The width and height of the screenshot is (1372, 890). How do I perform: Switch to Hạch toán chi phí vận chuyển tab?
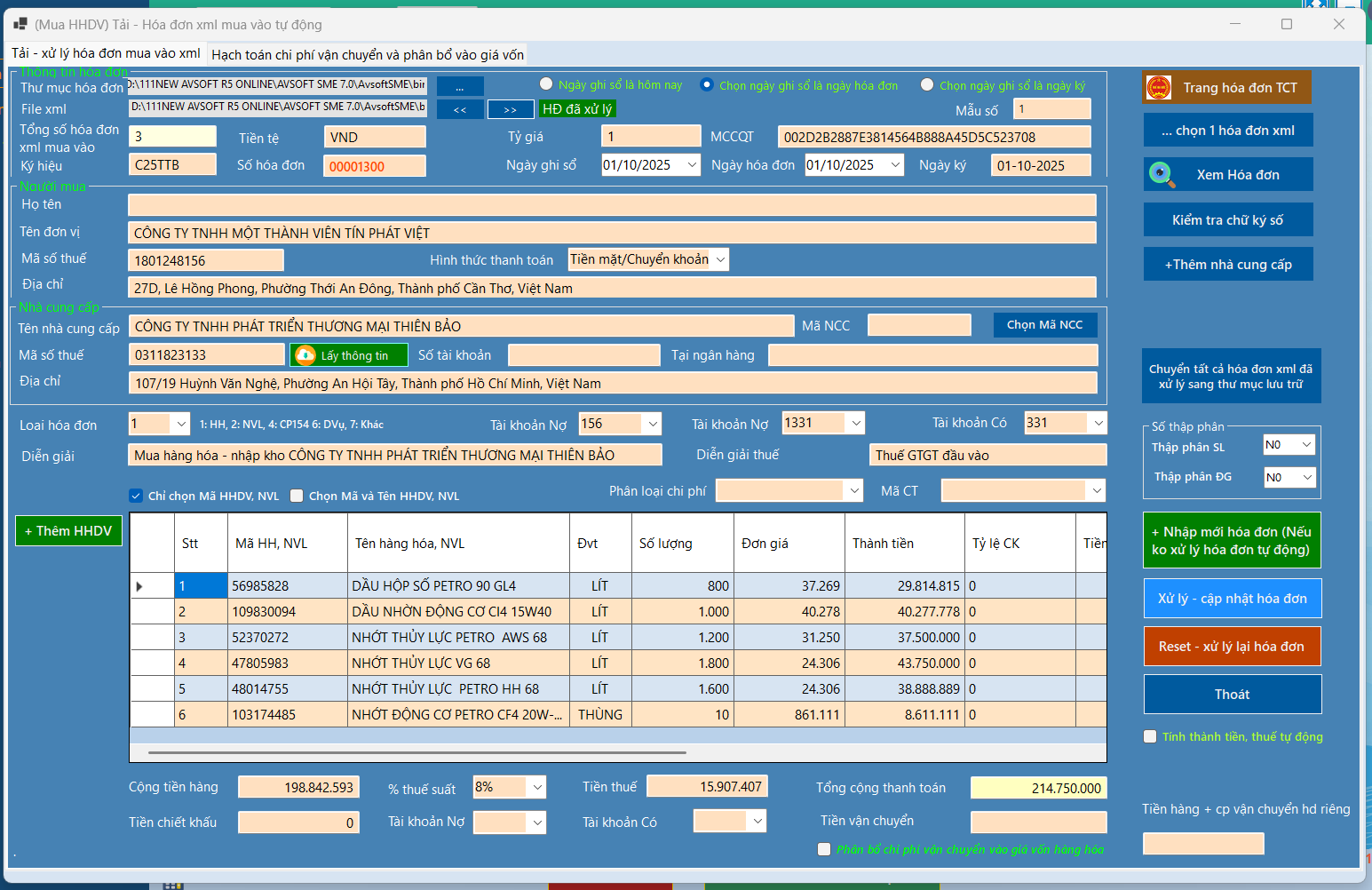[368, 55]
